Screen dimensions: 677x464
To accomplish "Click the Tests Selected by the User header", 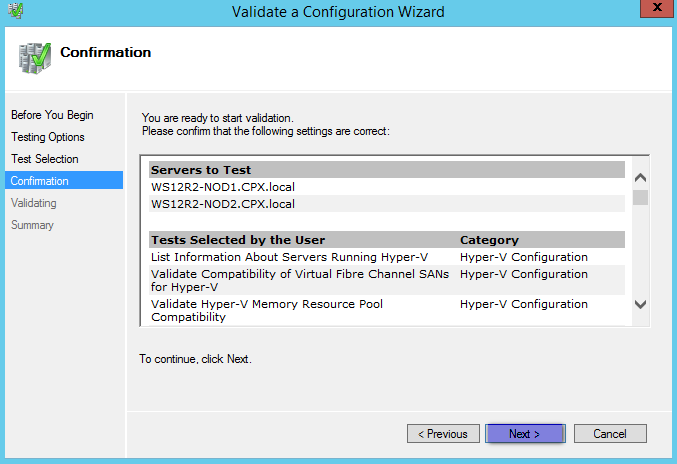I will point(238,240).
